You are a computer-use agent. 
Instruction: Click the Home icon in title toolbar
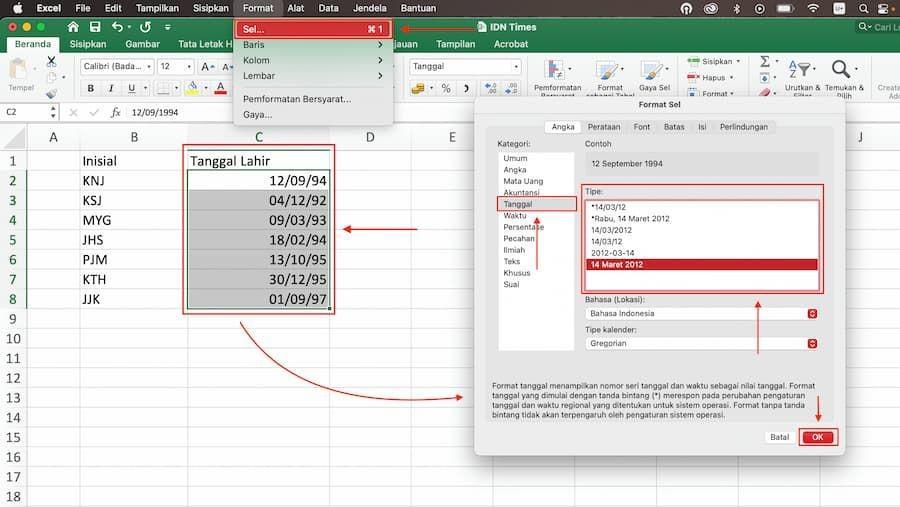(x=73, y=27)
